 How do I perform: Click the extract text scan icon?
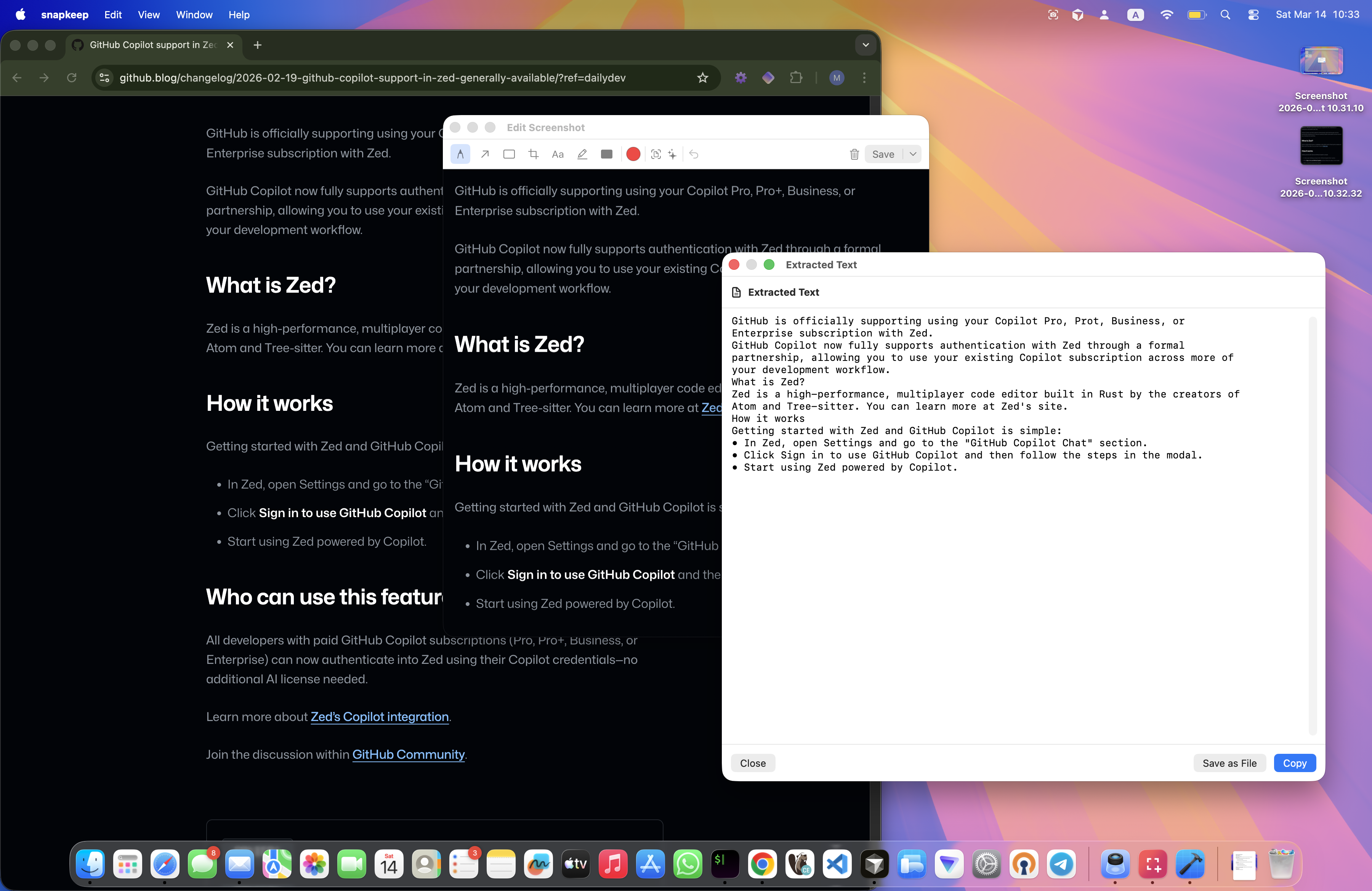pyautogui.click(x=656, y=154)
